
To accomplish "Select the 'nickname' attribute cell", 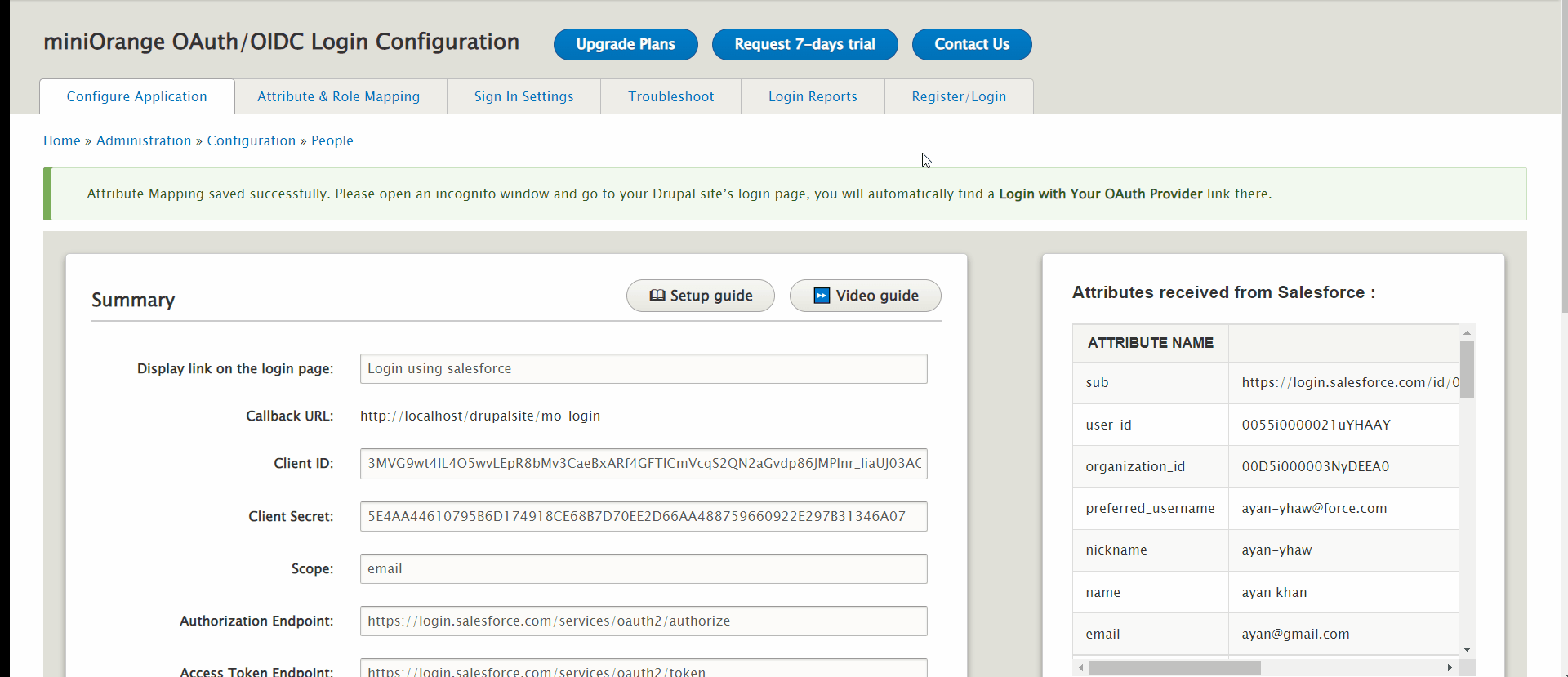I will 1151,550.
